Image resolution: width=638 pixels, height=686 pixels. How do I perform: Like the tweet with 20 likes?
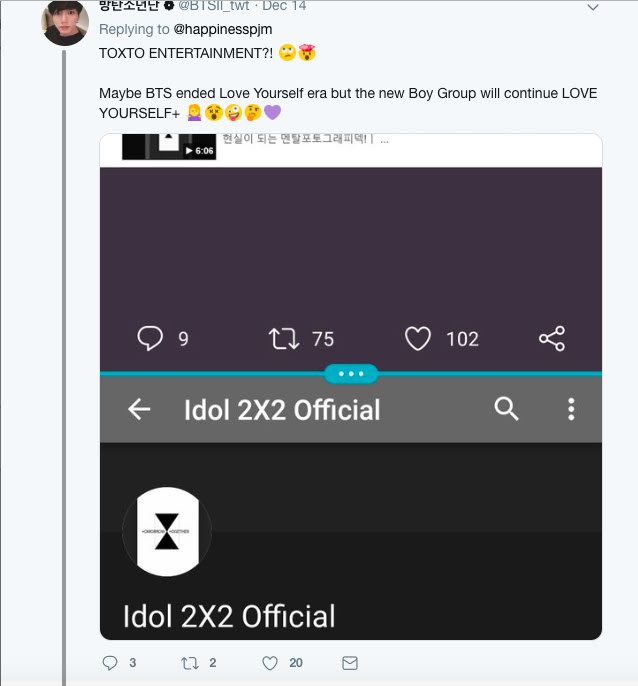tap(269, 663)
